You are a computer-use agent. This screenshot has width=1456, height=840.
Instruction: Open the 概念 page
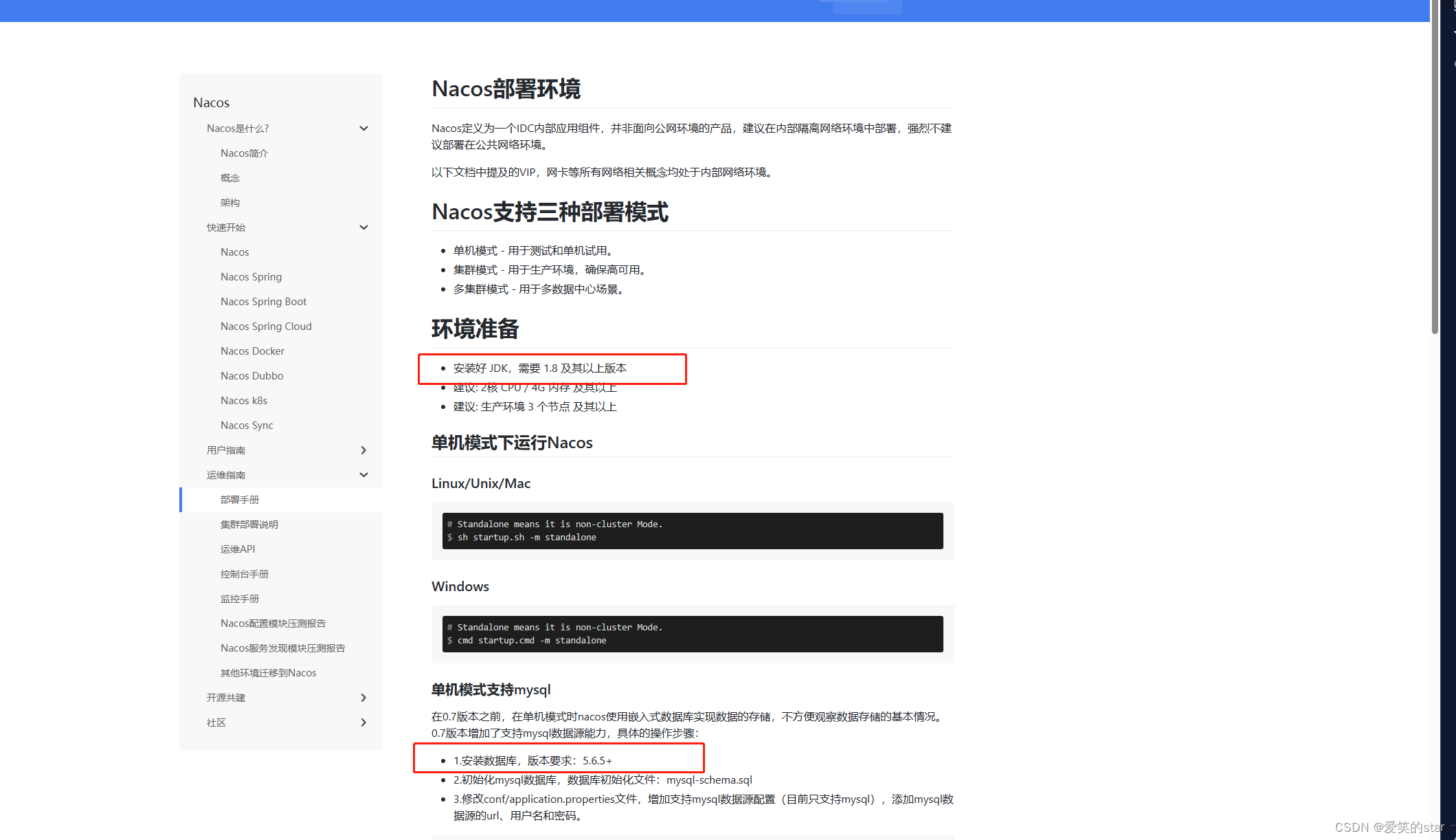[x=229, y=177]
